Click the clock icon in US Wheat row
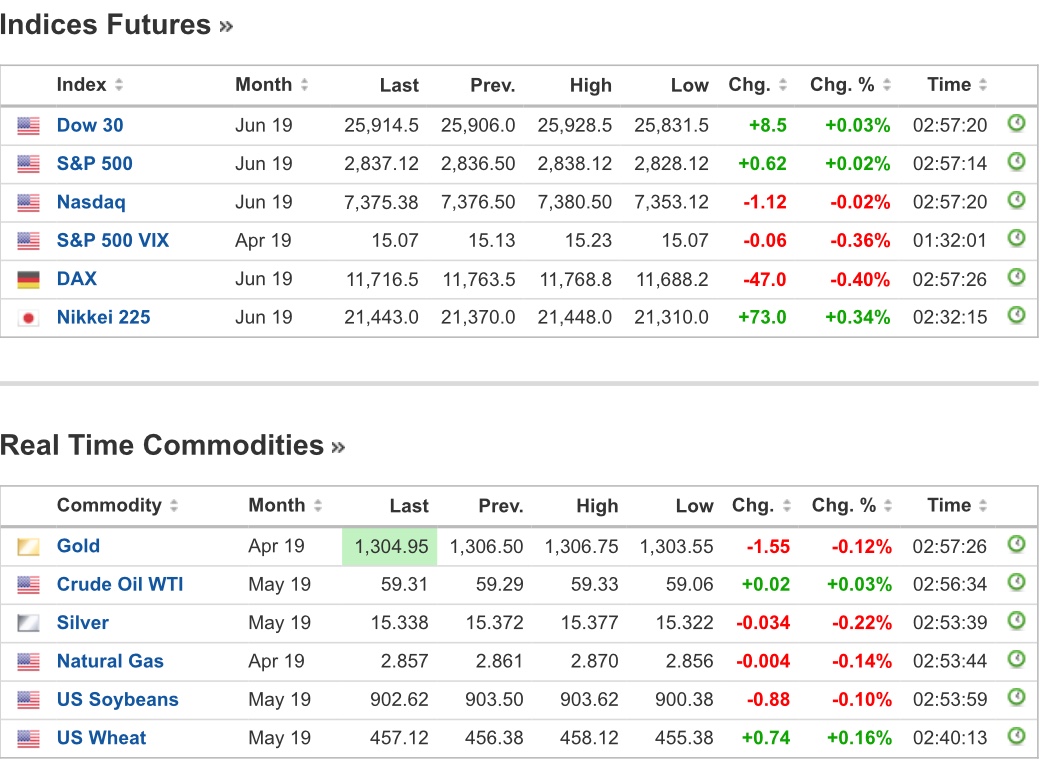1059x775 pixels. click(1016, 737)
